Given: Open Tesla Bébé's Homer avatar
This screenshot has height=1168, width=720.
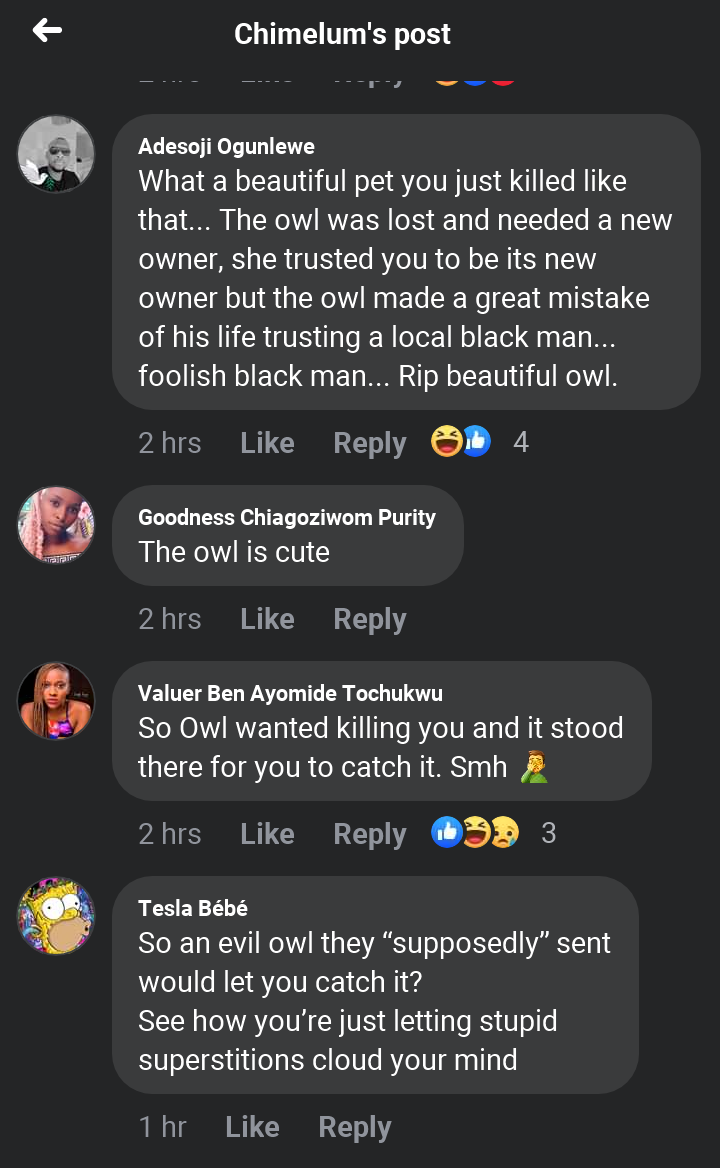Looking at the screenshot, I should 56,916.
